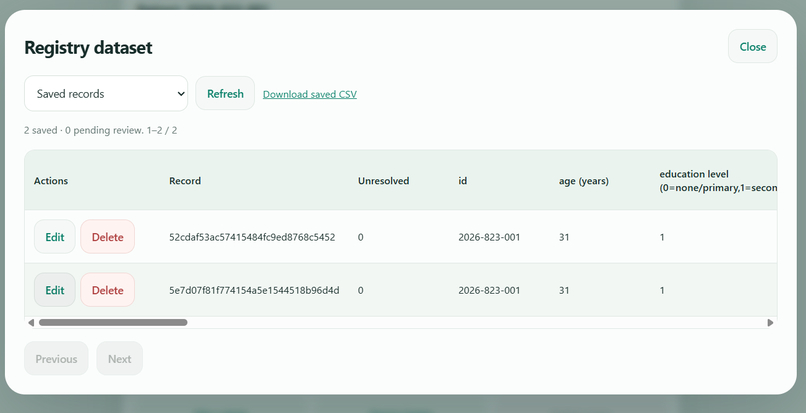The image size is (806, 413).
Task: Click the Previous page button
Action: point(56,358)
